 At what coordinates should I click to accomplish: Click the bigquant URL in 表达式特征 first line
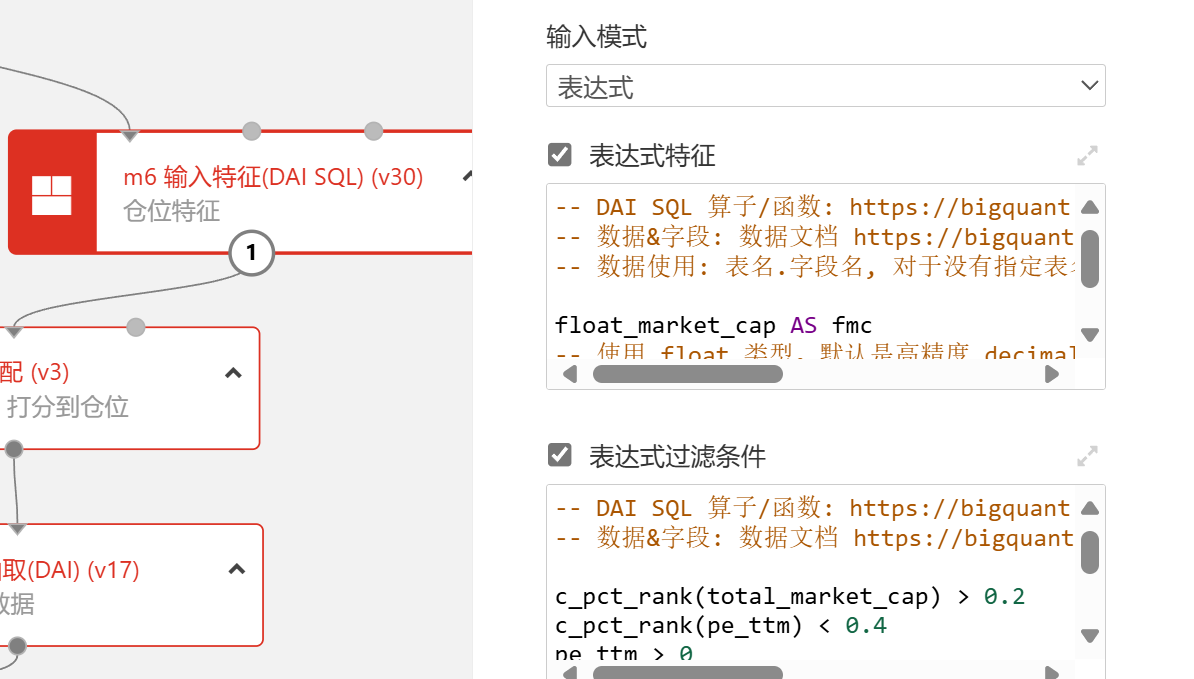point(959,207)
